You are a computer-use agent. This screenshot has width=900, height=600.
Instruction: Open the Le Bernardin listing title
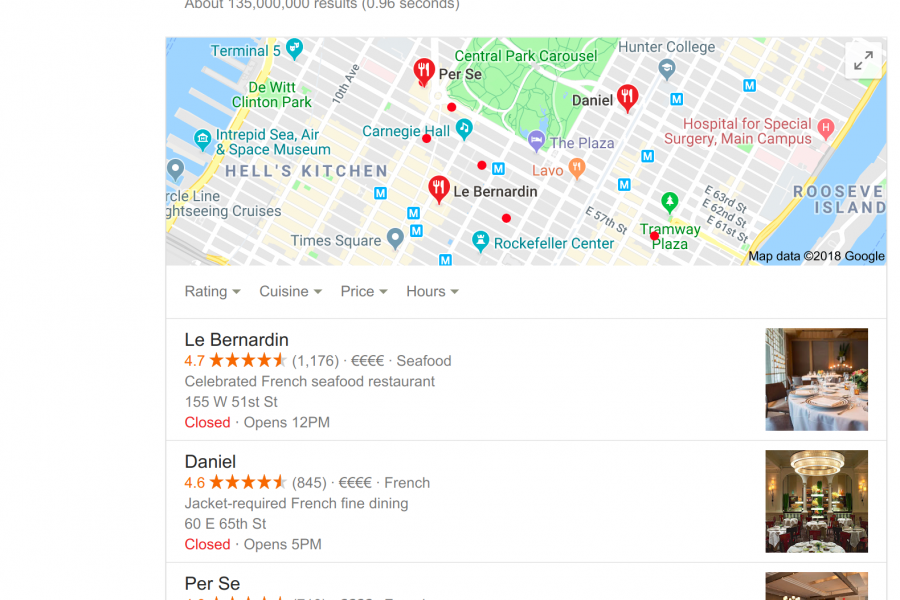click(x=236, y=339)
